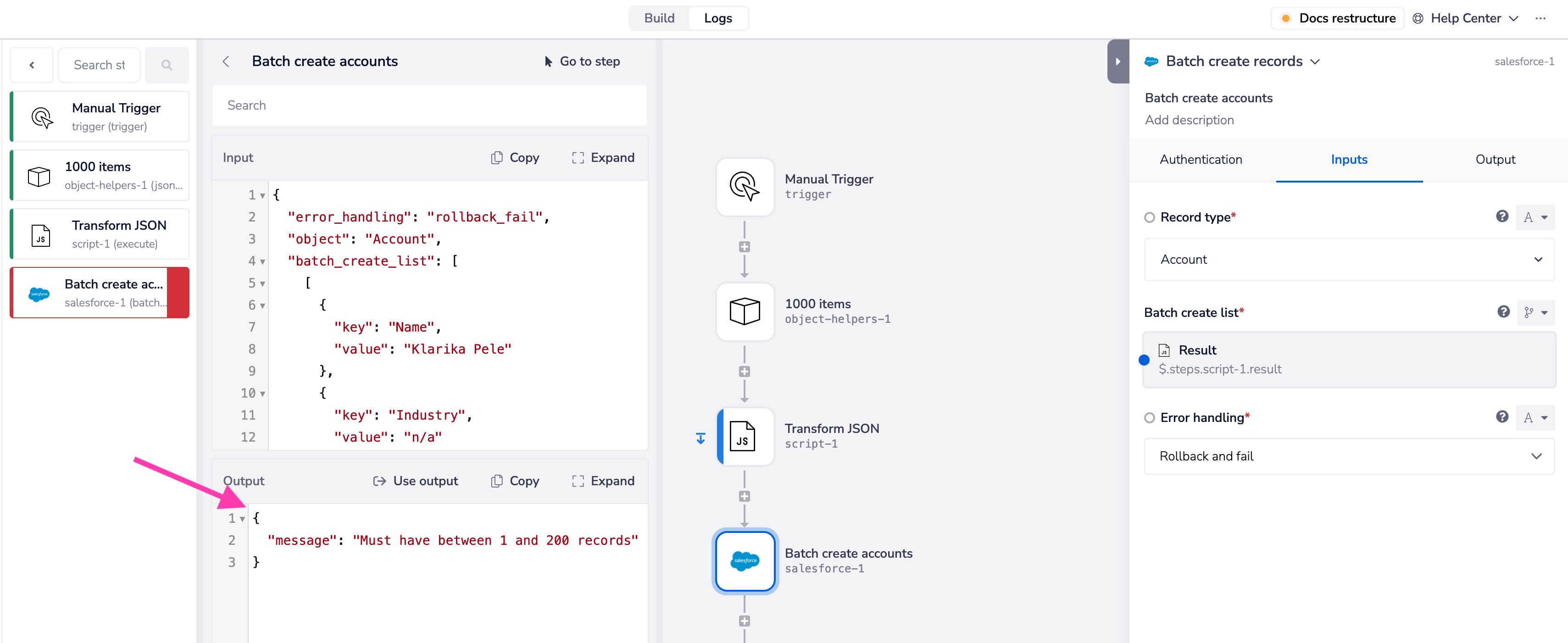
Task: Add a step below Manual Trigger node
Action: point(744,246)
